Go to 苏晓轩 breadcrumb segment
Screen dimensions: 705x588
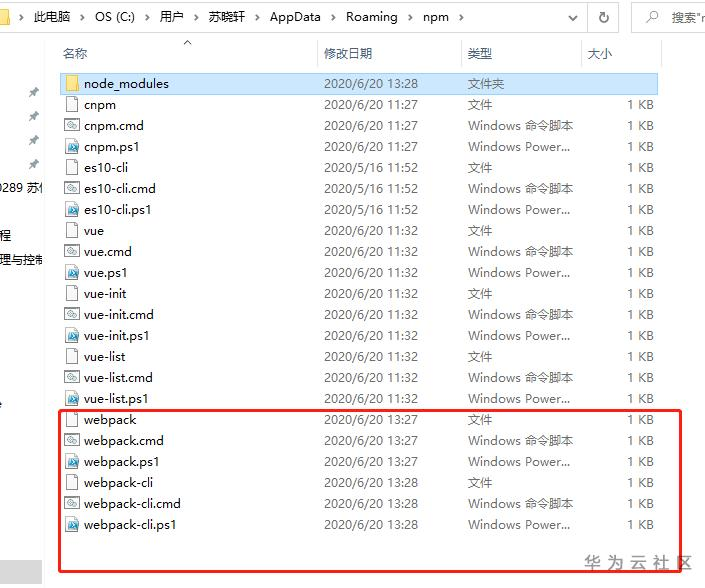[x=227, y=17]
